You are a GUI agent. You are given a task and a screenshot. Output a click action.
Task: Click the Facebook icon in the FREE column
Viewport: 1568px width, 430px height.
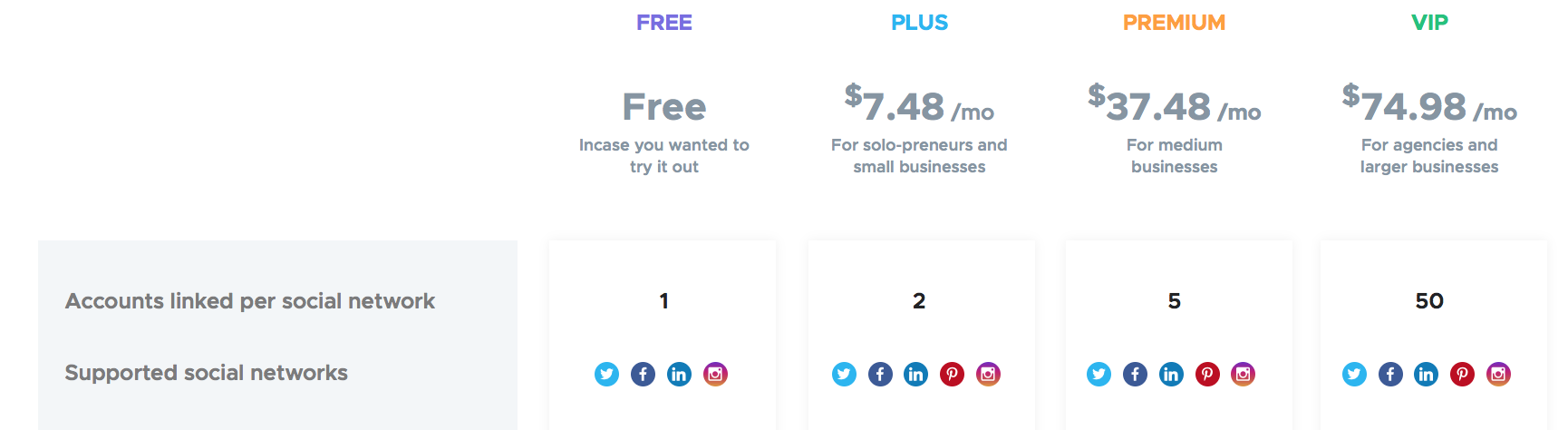click(x=644, y=374)
